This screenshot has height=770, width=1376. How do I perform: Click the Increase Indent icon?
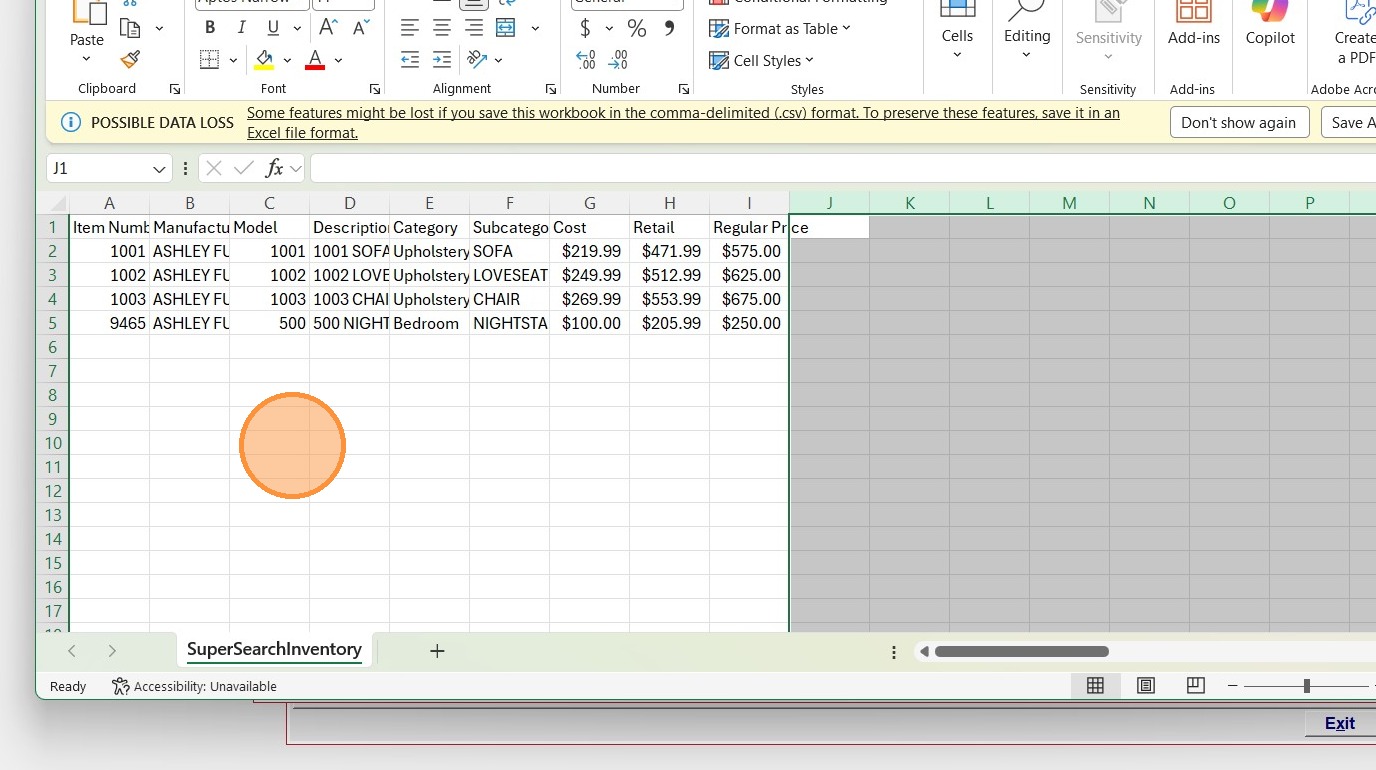[442, 60]
